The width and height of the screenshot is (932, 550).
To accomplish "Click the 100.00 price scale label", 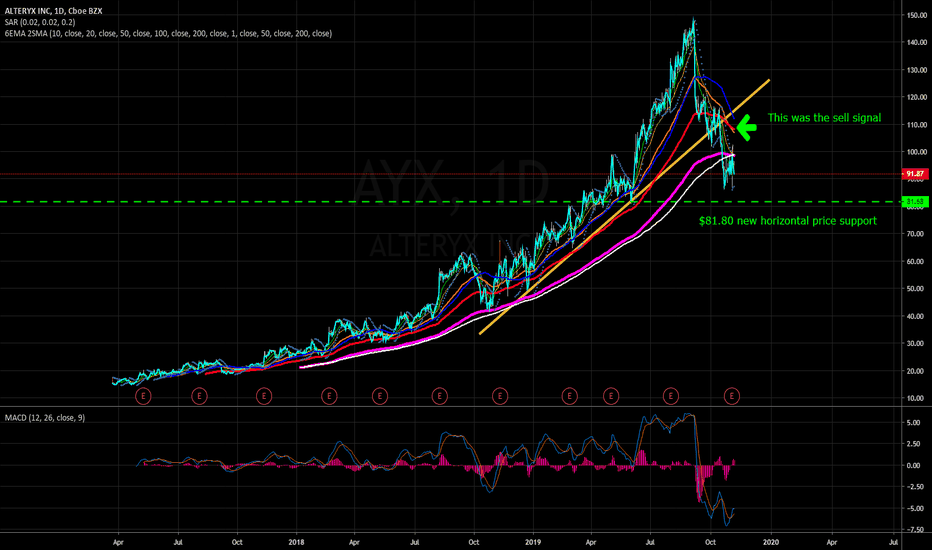I will pyautogui.click(x=917, y=152).
